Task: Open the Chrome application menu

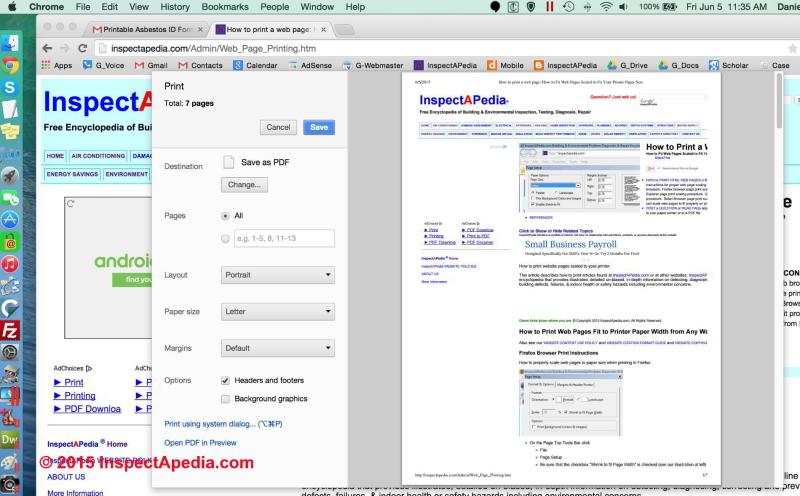Action: pyautogui.click(x=46, y=7)
